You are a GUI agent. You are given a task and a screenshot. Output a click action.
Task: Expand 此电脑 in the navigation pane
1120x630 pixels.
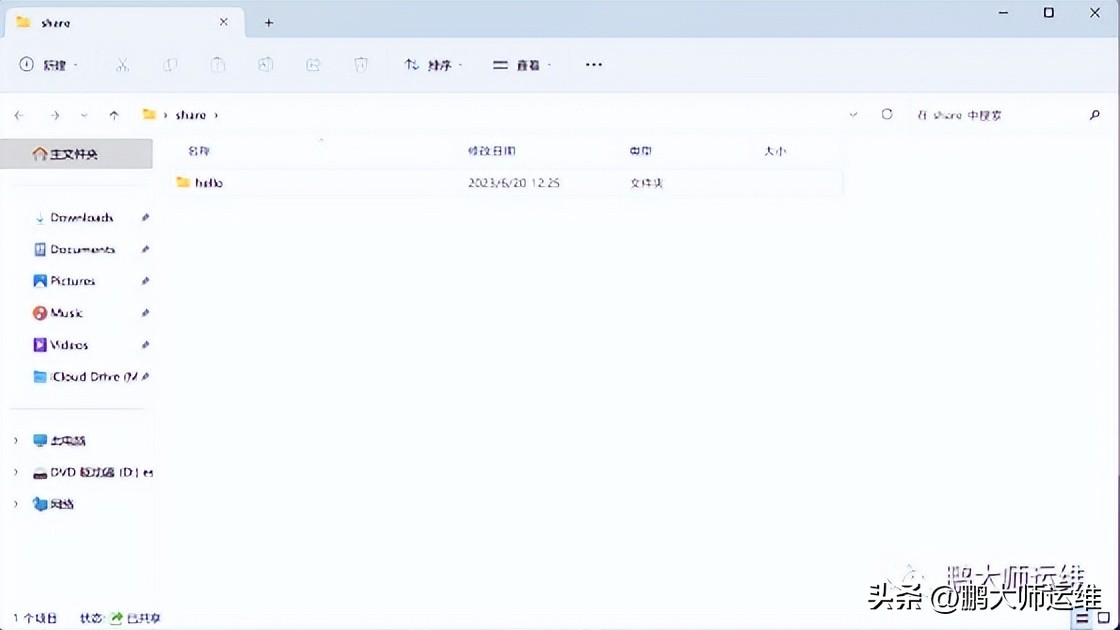tap(15, 440)
